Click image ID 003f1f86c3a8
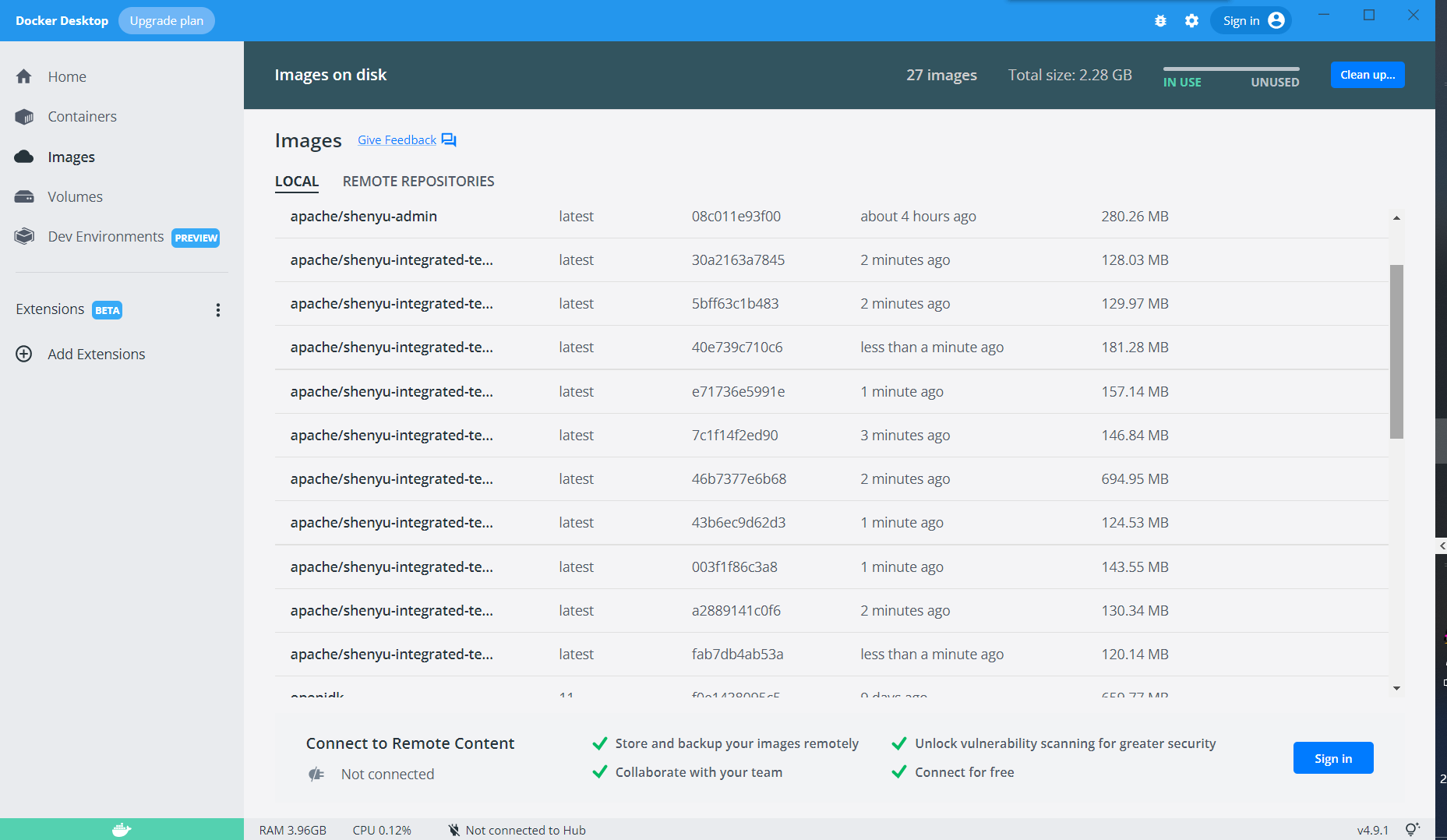The height and width of the screenshot is (840, 1447). tap(734, 567)
